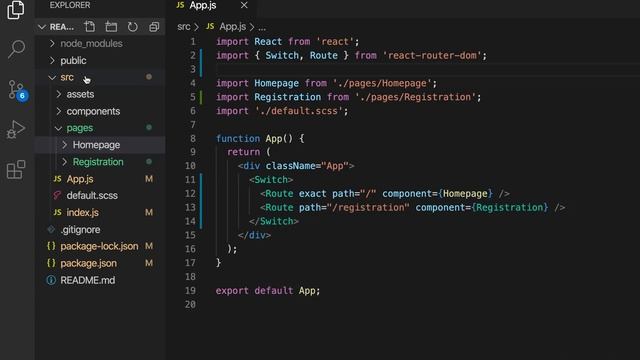640x360 pixels.
Task: Click line number 12 in the gutter
Action: tap(190, 193)
